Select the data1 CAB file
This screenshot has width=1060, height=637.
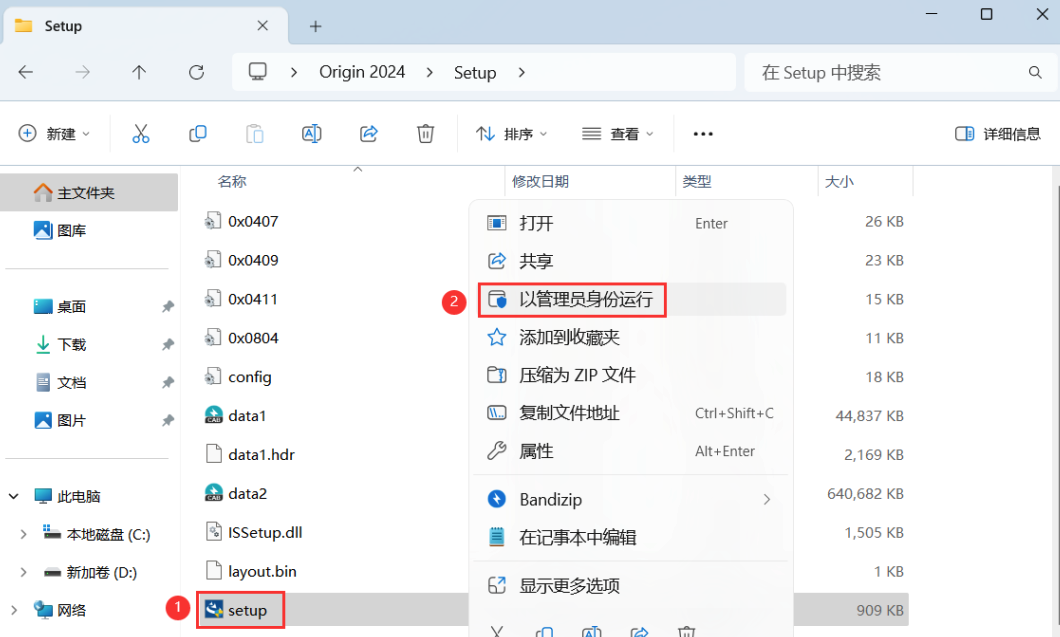point(235,416)
